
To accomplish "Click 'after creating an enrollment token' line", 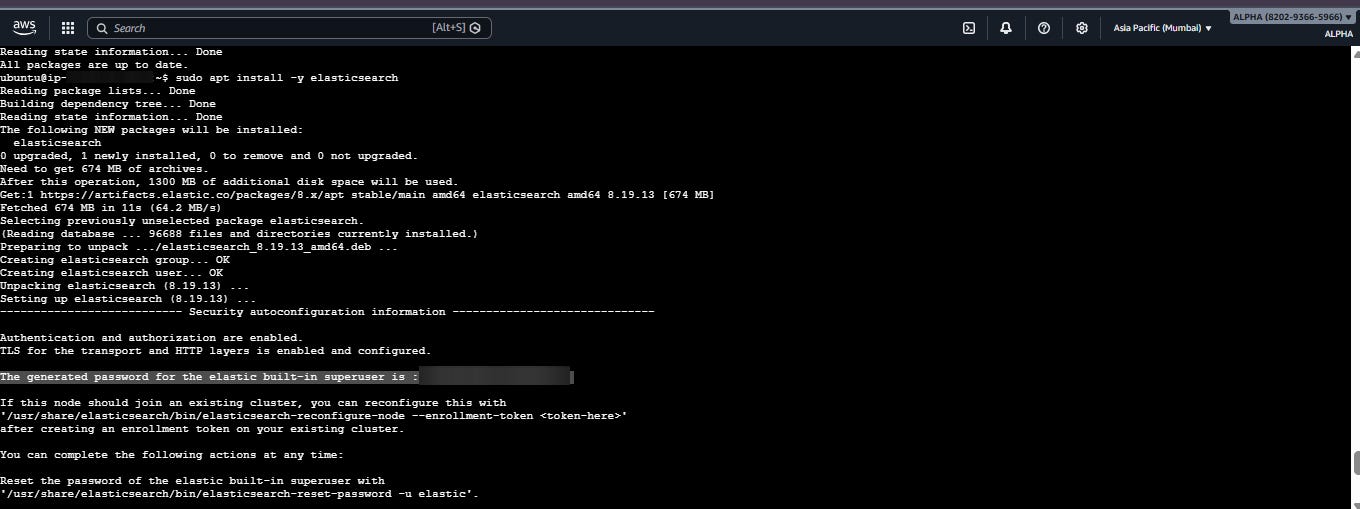I will pyautogui.click(x=202, y=429).
